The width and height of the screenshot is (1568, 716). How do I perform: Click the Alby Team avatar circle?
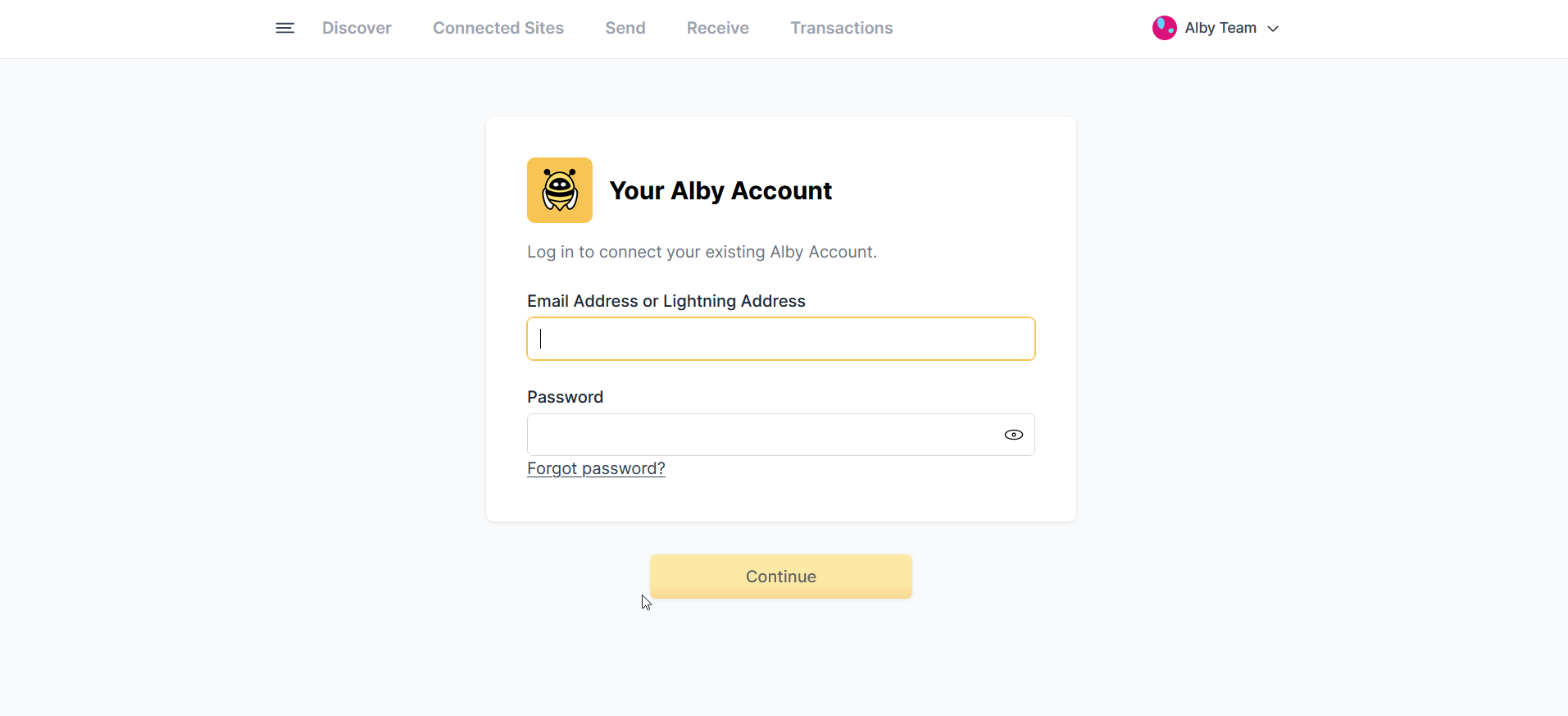click(1164, 28)
